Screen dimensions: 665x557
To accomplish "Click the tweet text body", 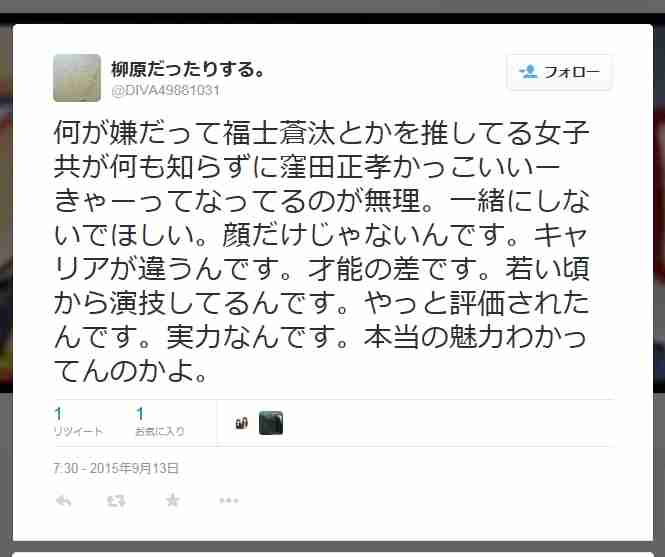I will [321, 251].
